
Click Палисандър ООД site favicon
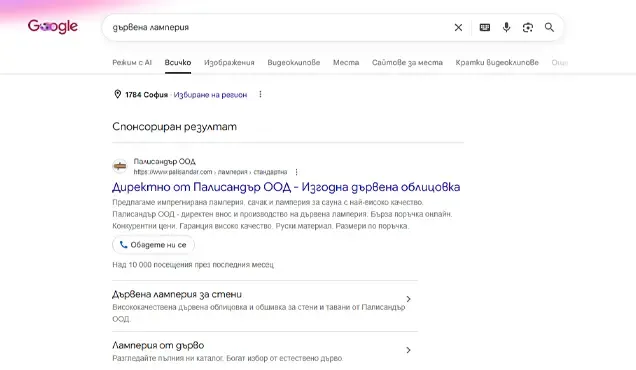pyautogui.click(x=120, y=166)
